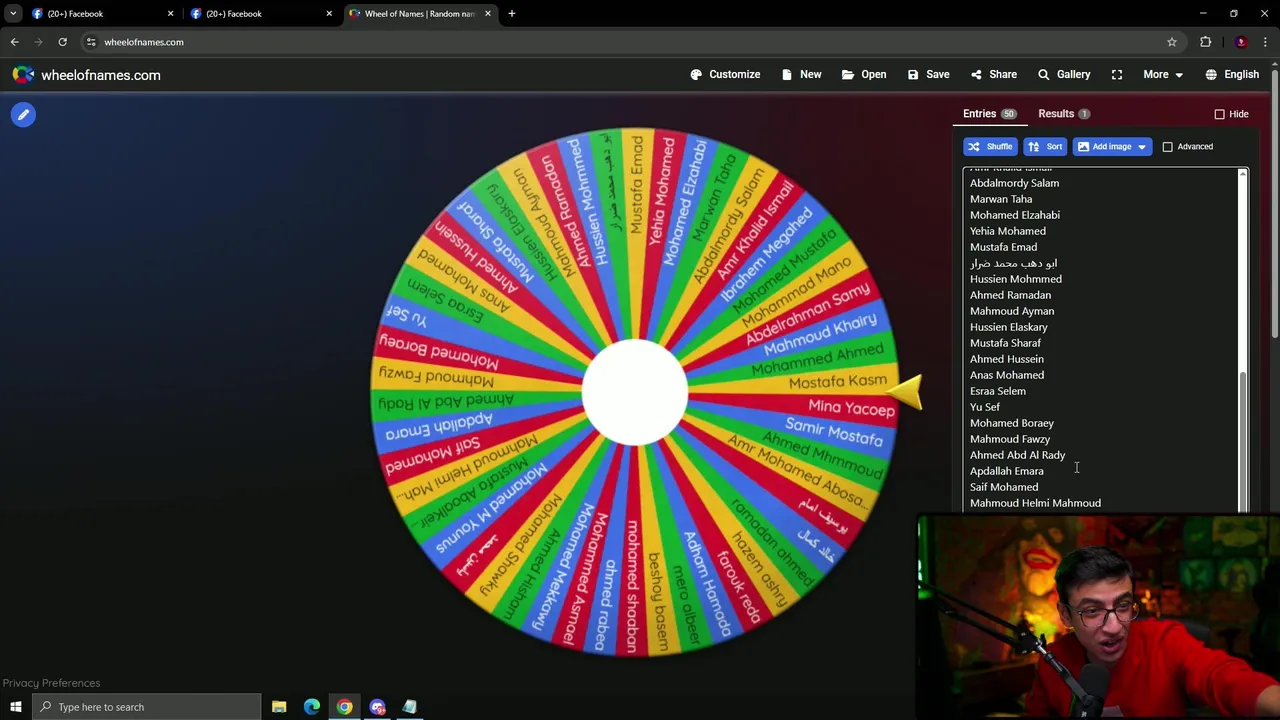The height and width of the screenshot is (720, 1280).
Task: Open the tab search dropdown arrow
Action: tap(13, 14)
